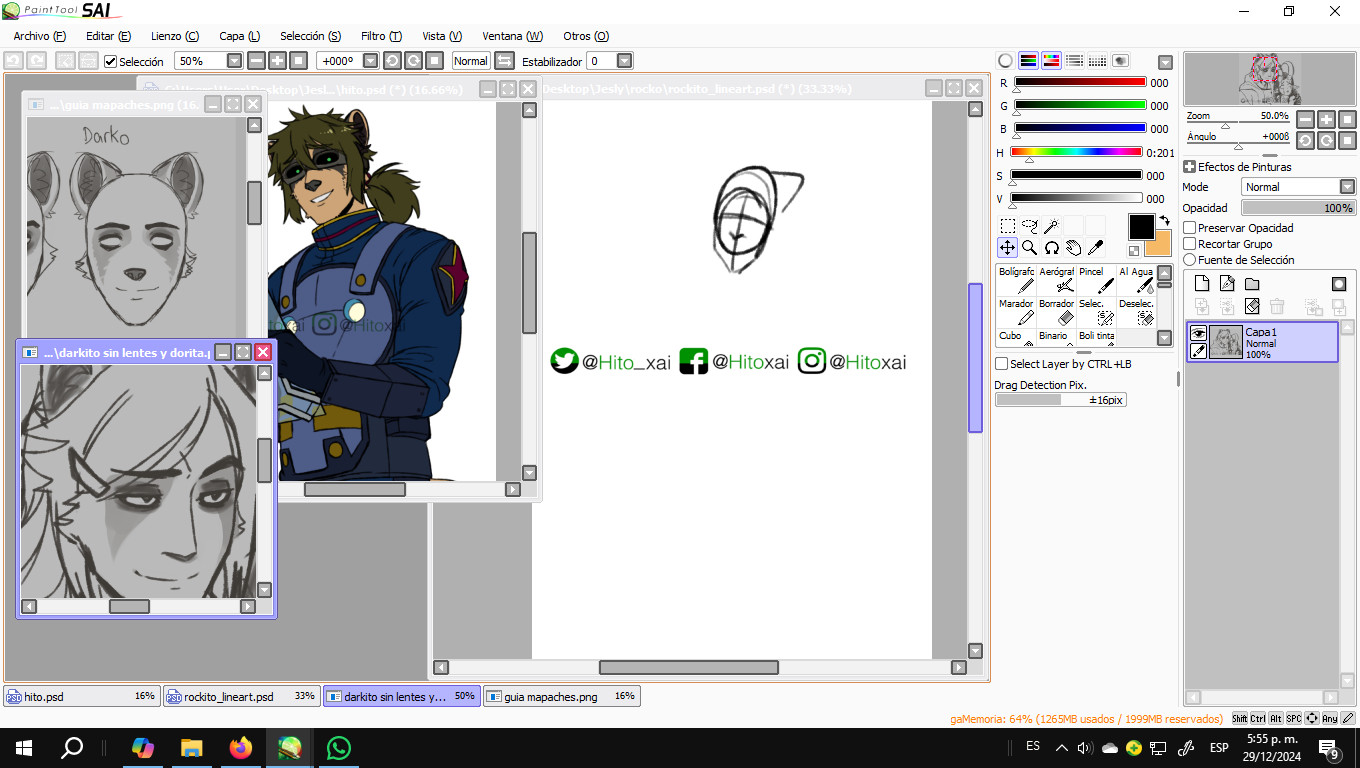This screenshot has width=1360, height=768.
Task: Rotate view counterclockwise in navigator
Action: coord(1305,141)
